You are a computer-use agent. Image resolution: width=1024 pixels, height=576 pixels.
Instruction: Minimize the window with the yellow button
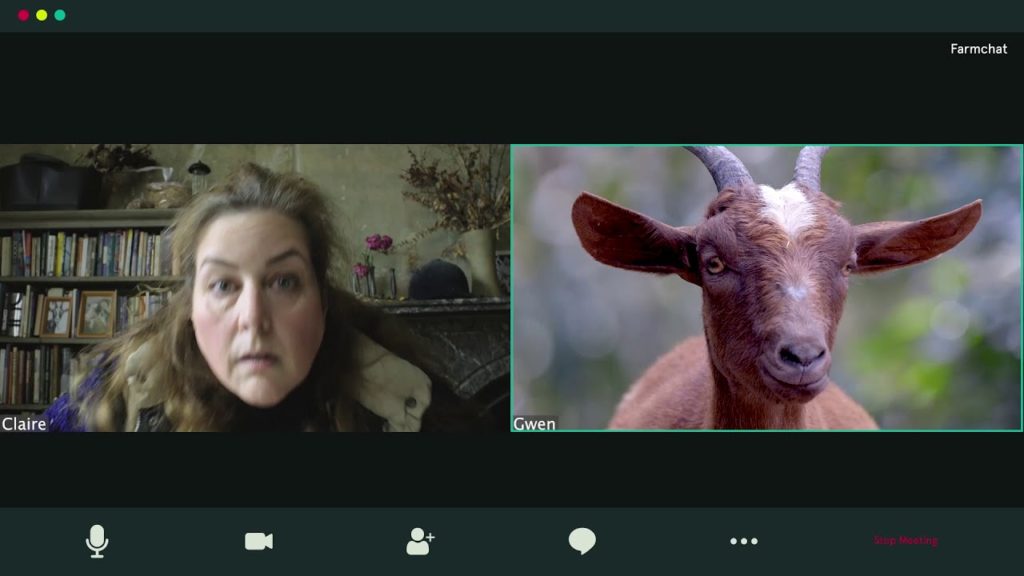[x=41, y=15]
